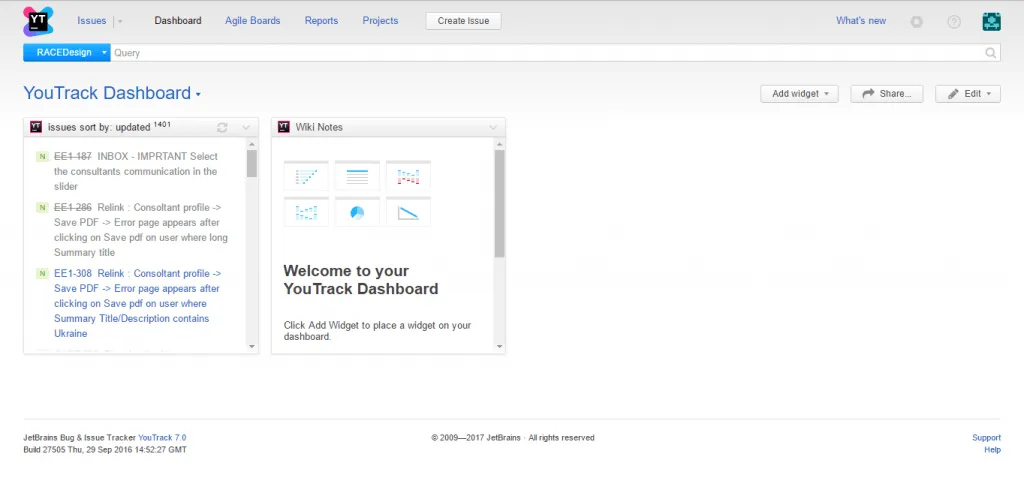Click the Wiki Notes widget YT icon
This screenshot has height=478, width=1024.
pos(283,127)
